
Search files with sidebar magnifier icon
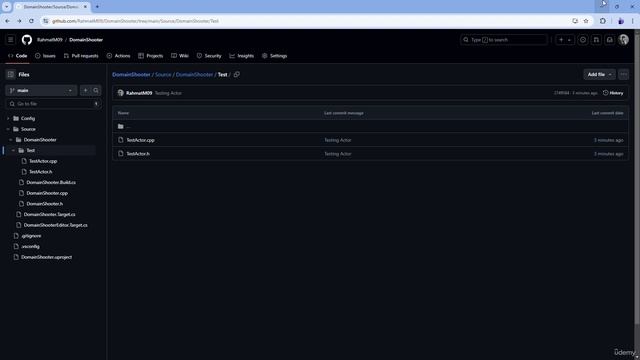[96, 90]
